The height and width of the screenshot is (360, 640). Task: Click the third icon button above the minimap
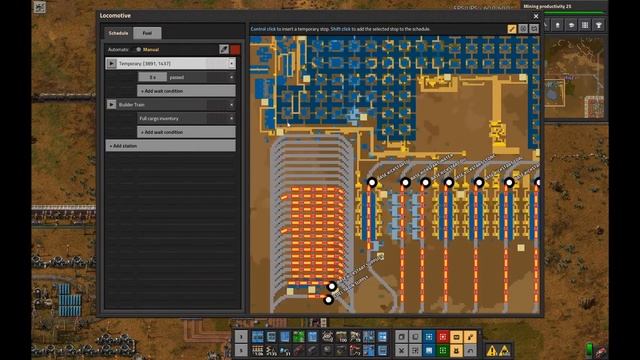[571, 25]
